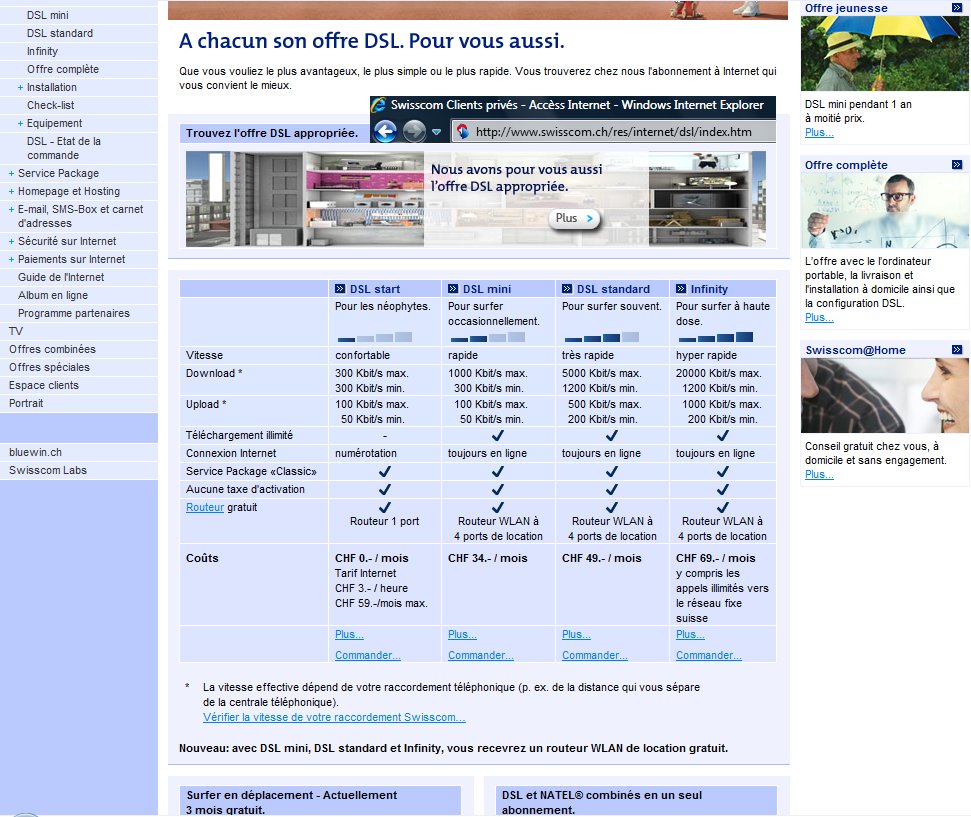
Task: Click the arrow icon in Infinity column header
Action: click(682, 289)
